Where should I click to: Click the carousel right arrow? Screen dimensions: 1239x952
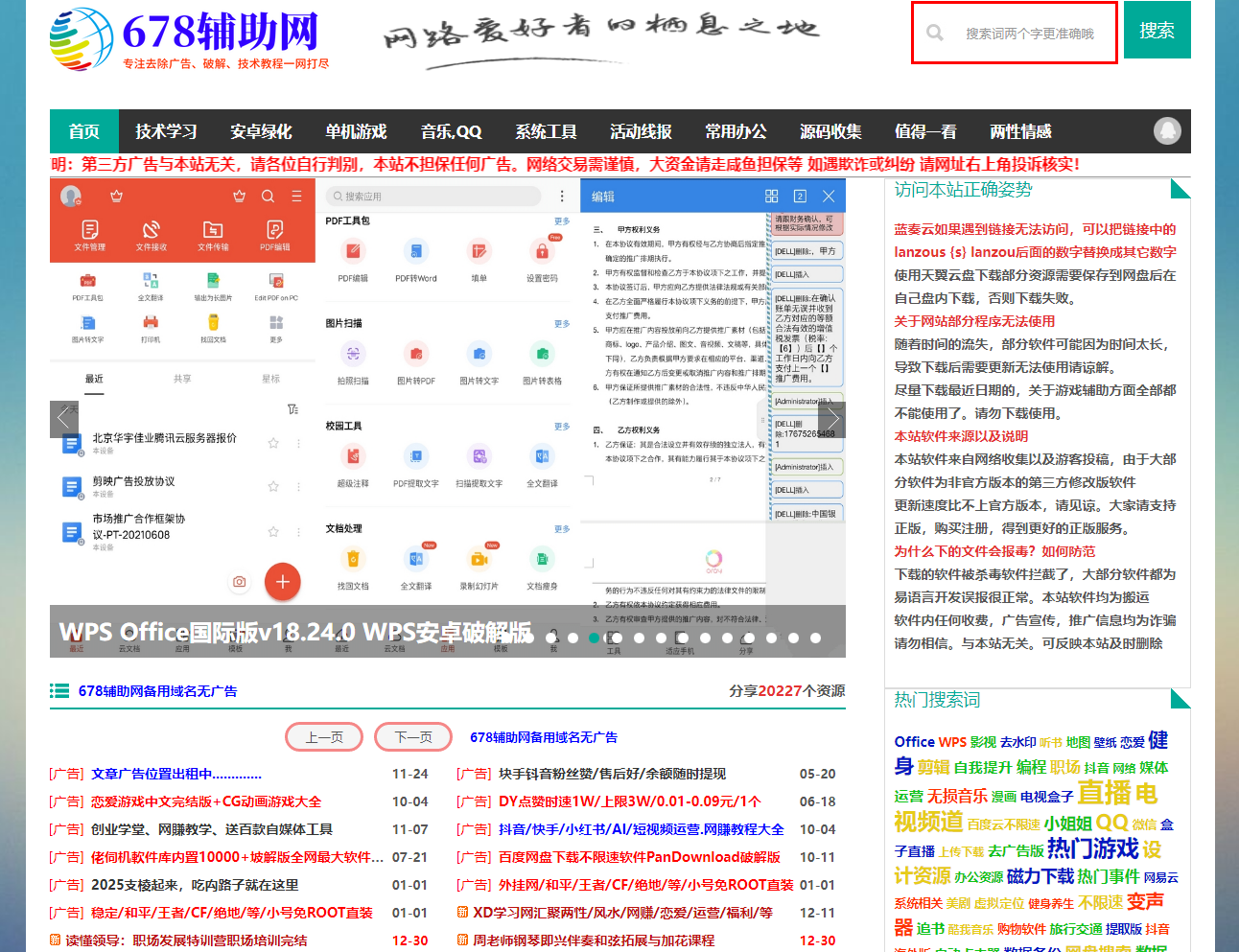coord(832,418)
